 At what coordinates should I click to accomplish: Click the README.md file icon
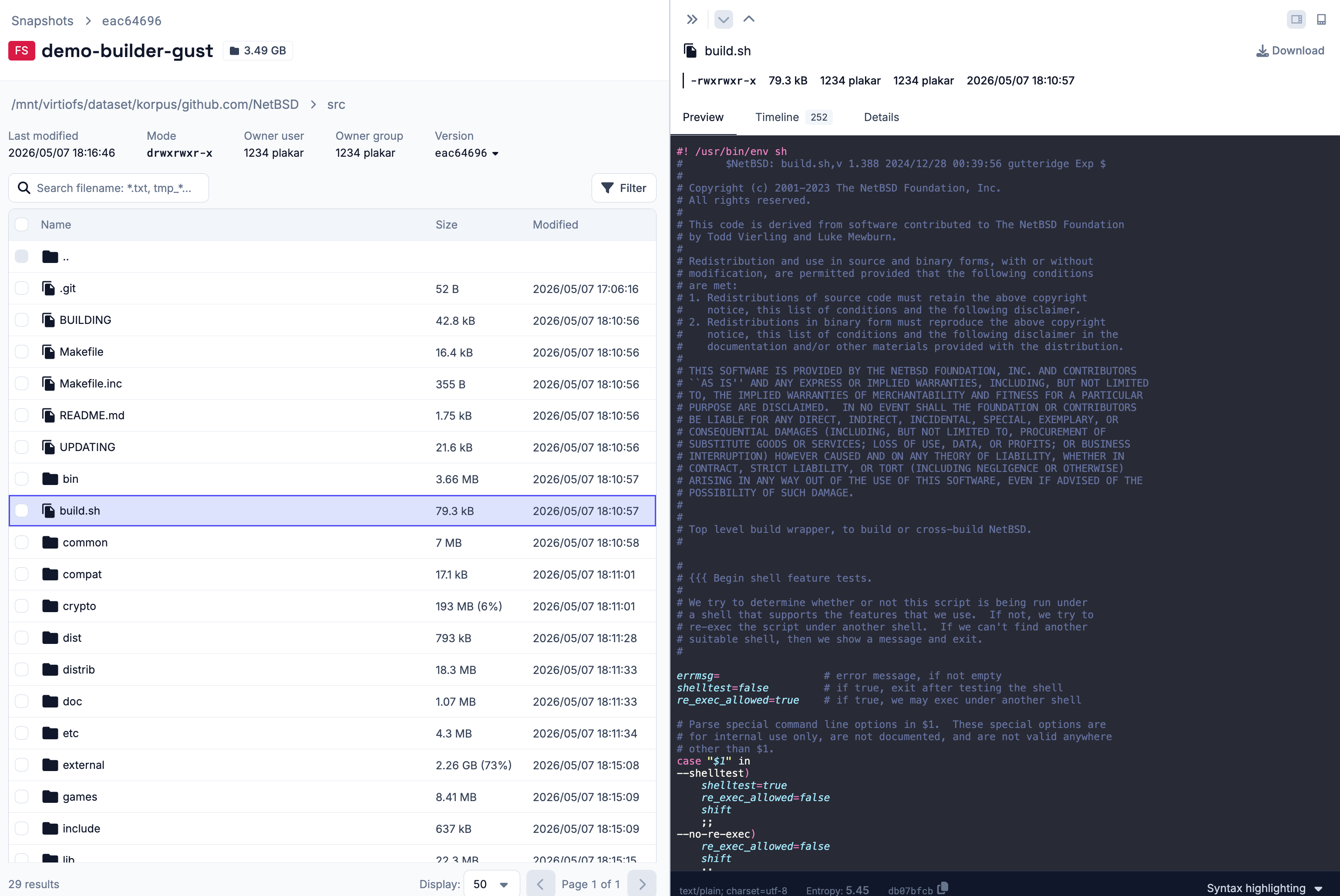click(49, 415)
